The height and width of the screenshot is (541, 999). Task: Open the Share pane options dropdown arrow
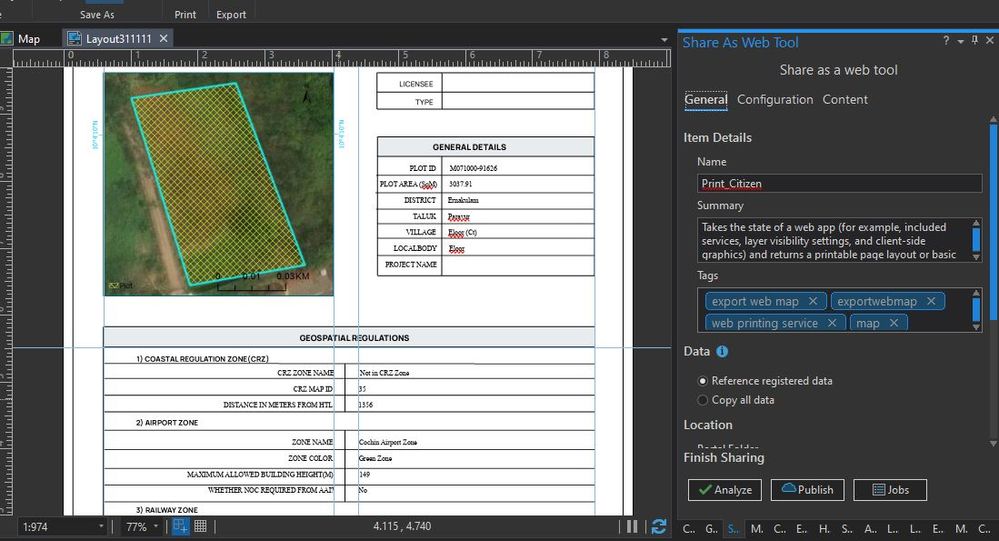click(x=961, y=41)
